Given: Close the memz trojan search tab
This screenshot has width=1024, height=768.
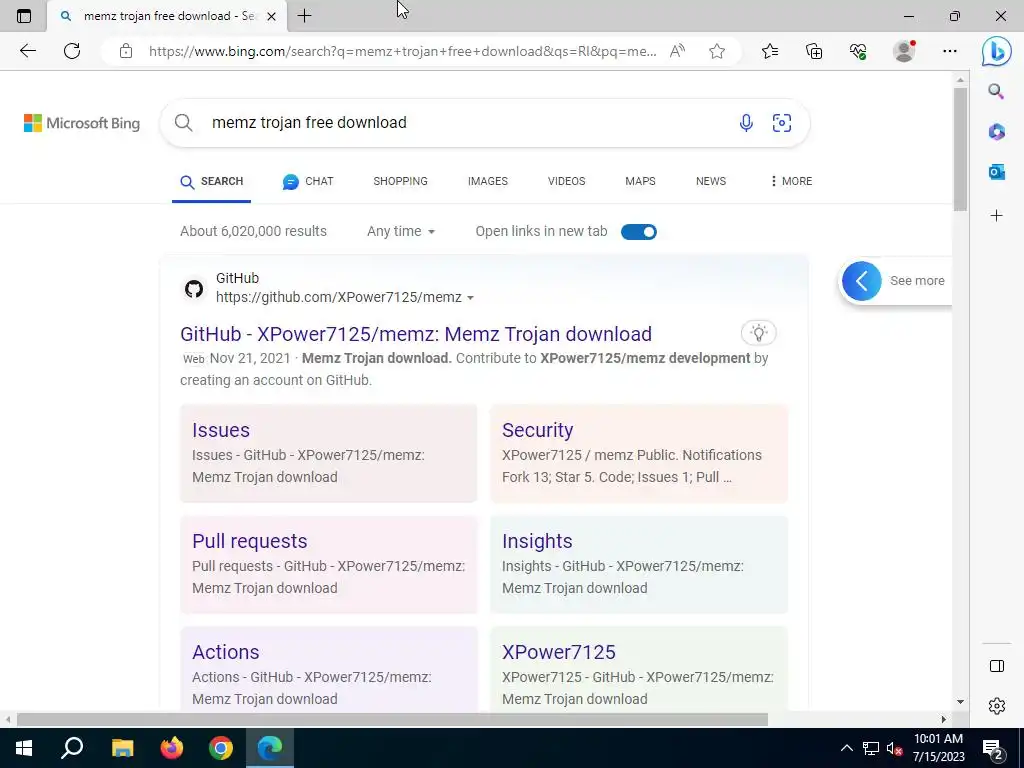Looking at the screenshot, I should coord(272,16).
